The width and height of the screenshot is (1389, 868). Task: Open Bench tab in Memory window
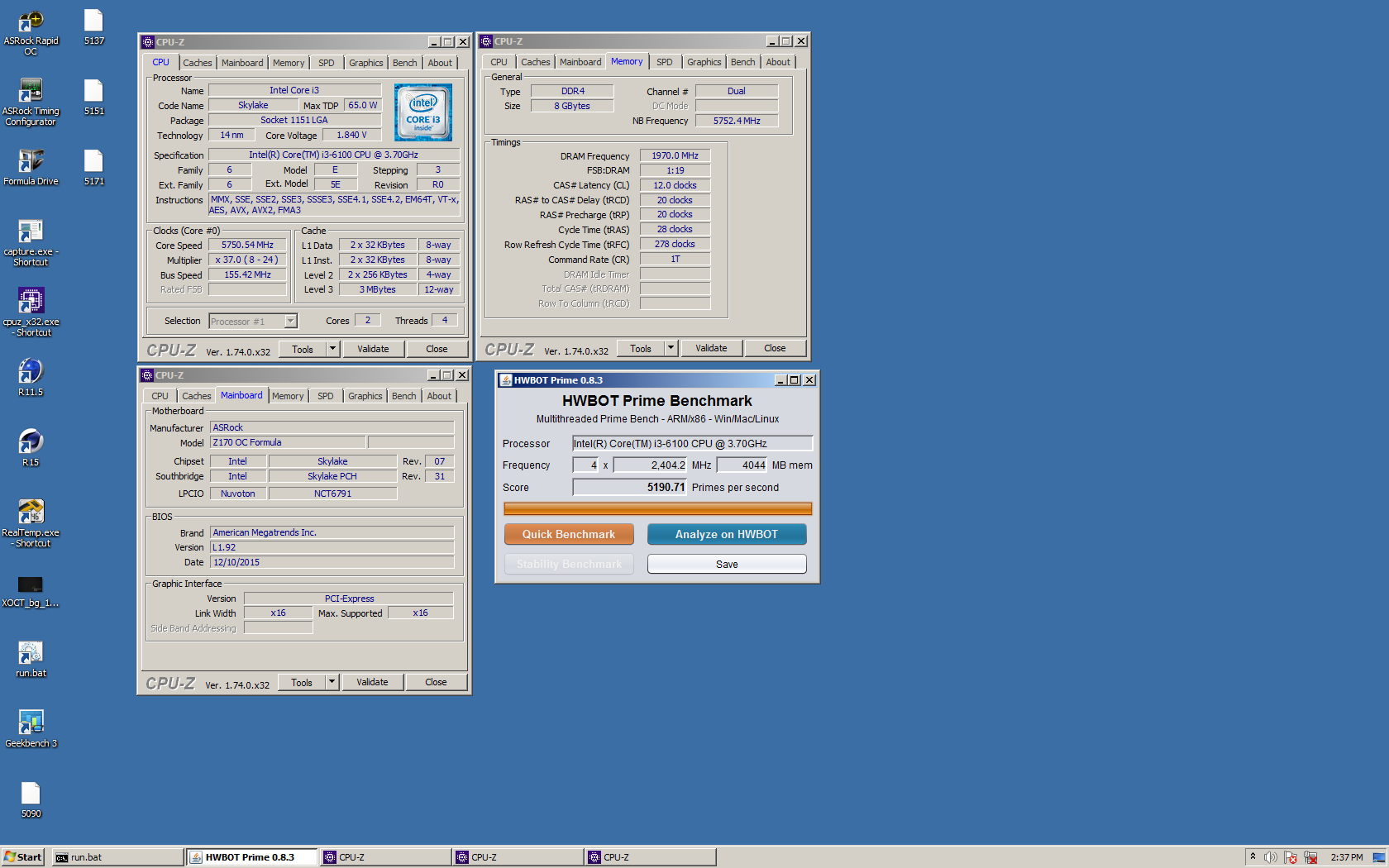(x=743, y=62)
